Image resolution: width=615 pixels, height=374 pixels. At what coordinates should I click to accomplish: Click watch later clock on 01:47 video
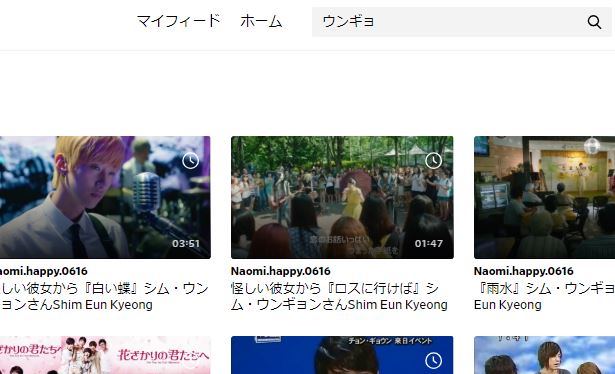point(433,160)
